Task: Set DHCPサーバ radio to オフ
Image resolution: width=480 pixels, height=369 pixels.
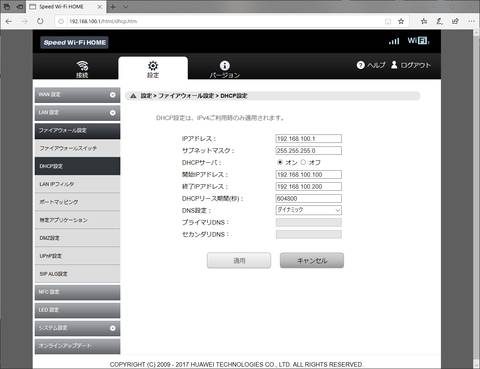Action: tap(303, 162)
